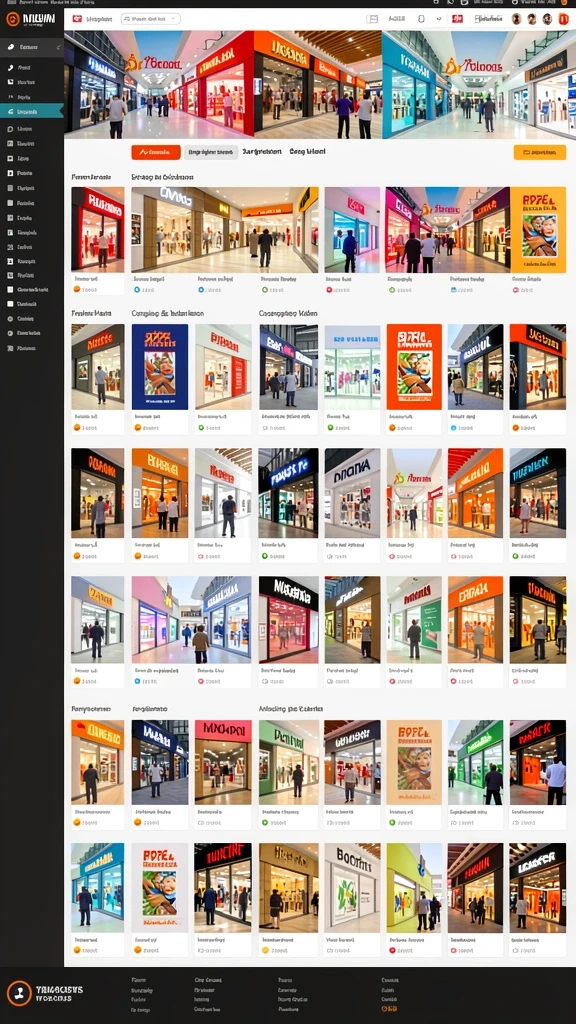Viewport: 576px width, 1024px height.
Task: Open the dark blue poster thumbnail
Action: point(160,367)
